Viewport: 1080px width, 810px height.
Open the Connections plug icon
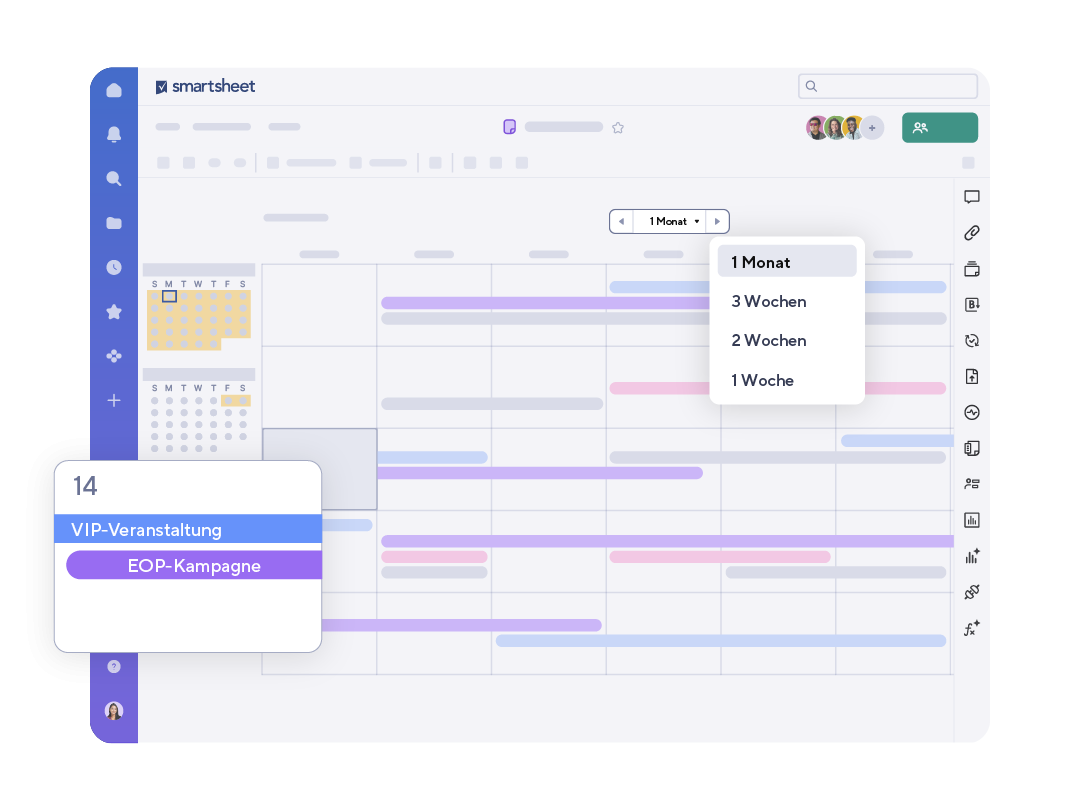click(x=972, y=592)
